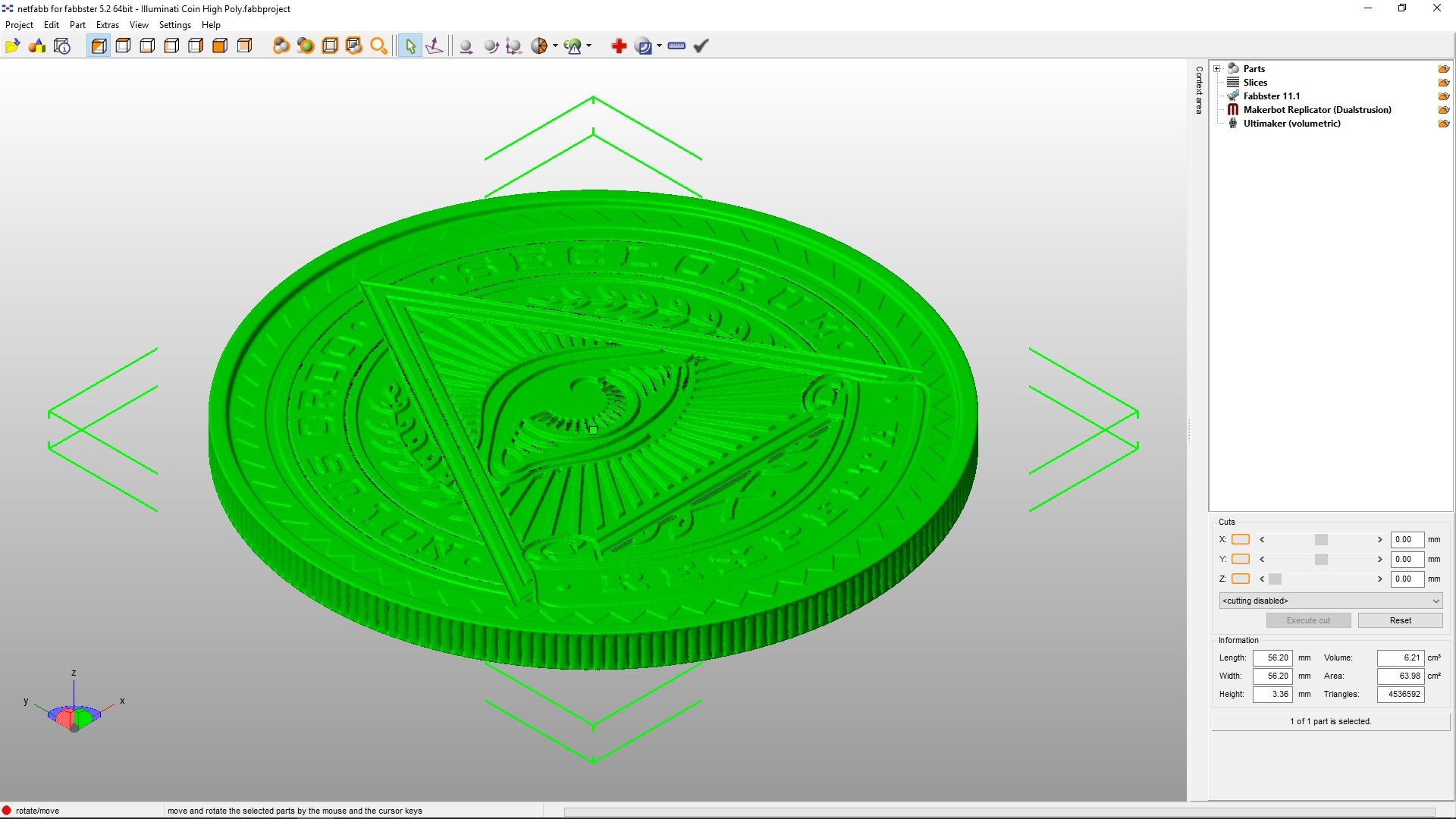
Task: Choose the green arrow selection tool
Action: 410,46
